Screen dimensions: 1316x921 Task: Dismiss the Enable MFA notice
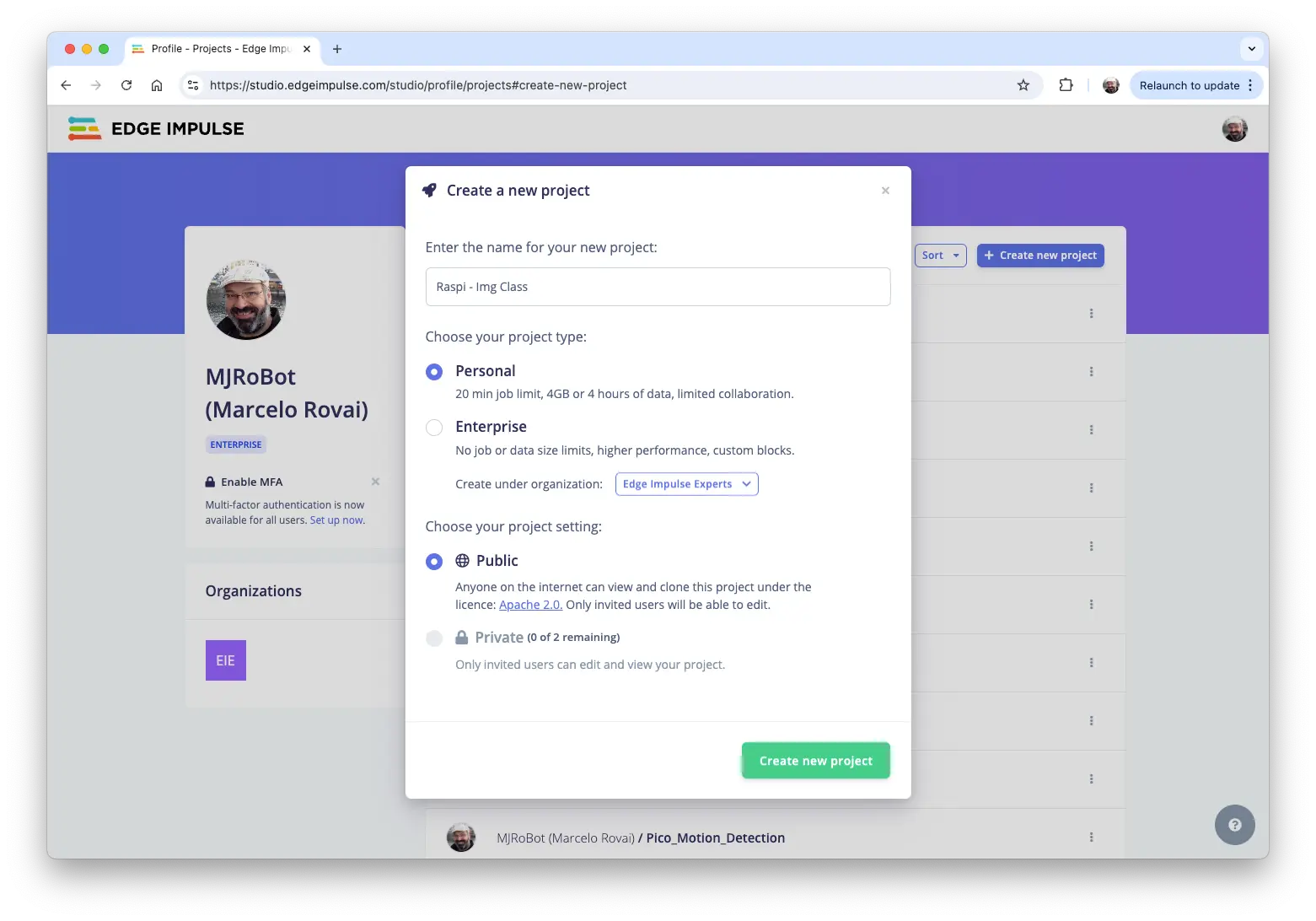(x=375, y=482)
